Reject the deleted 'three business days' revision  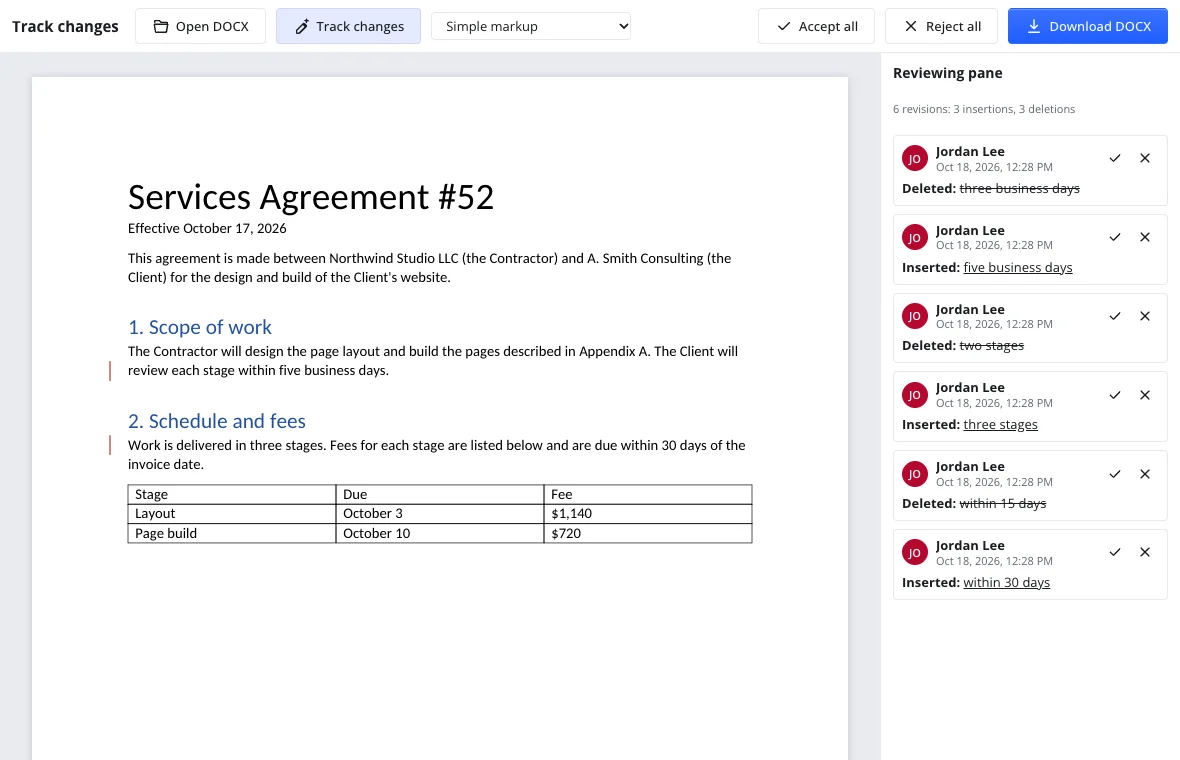click(1145, 158)
